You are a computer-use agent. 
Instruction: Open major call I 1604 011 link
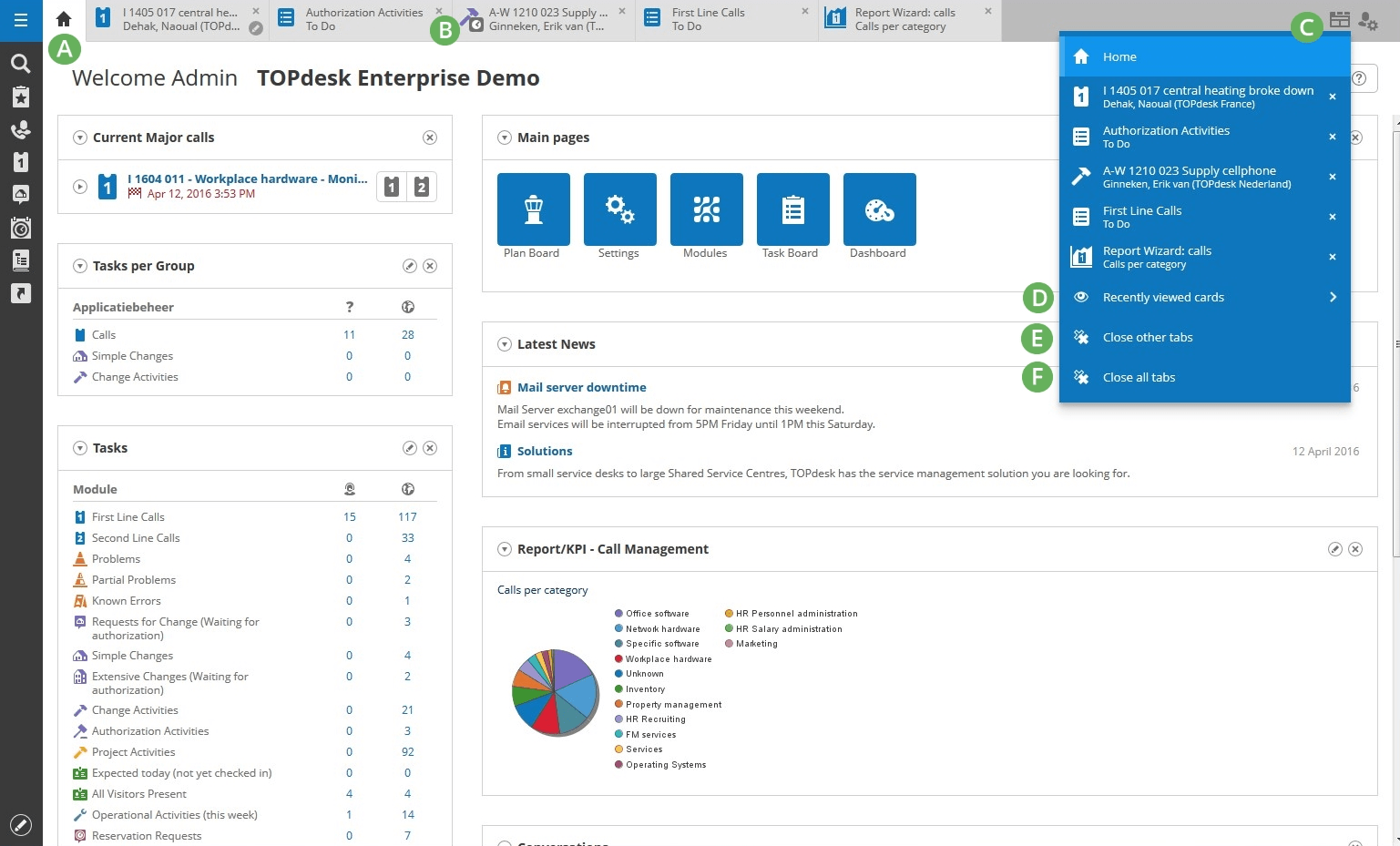248,179
